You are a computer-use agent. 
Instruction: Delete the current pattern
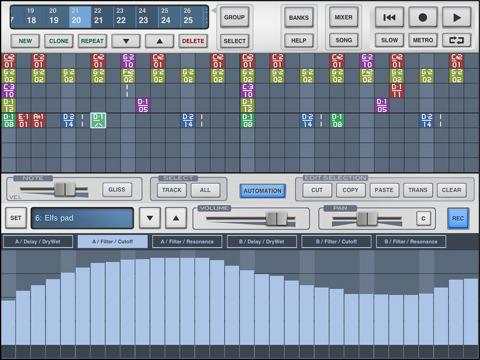click(x=193, y=41)
